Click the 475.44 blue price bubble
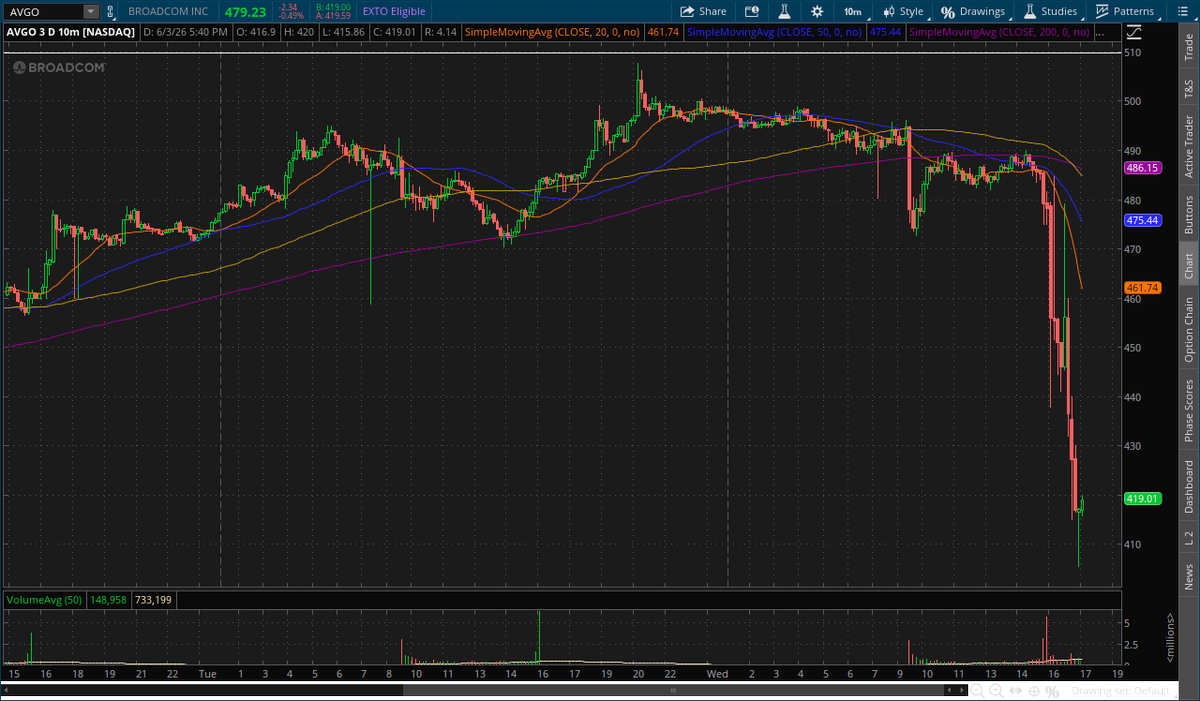The width and height of the screenshot is (1200, 701). [x=1141, y=219]
